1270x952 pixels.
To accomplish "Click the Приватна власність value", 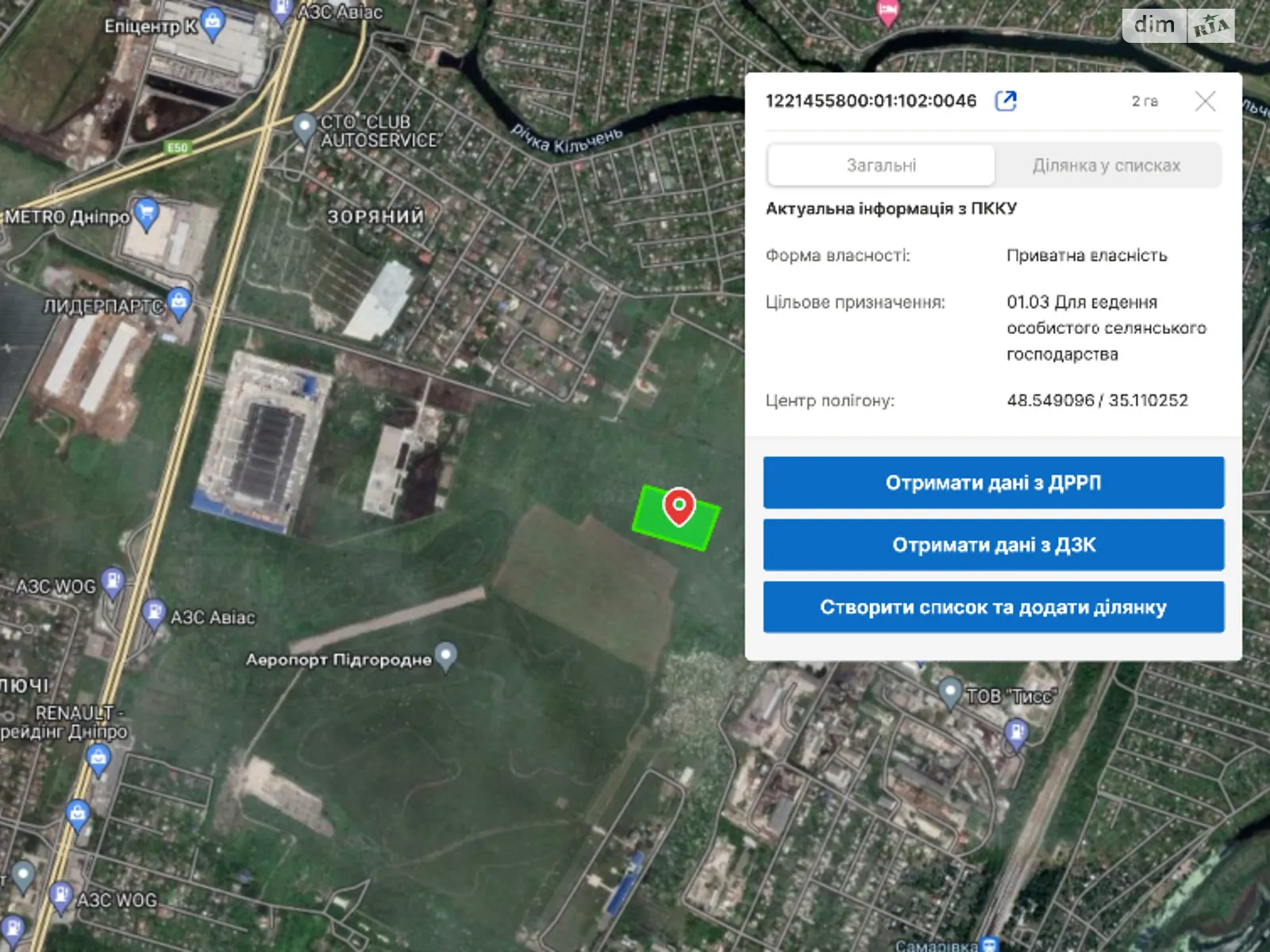I will (x=1087, y=255).
